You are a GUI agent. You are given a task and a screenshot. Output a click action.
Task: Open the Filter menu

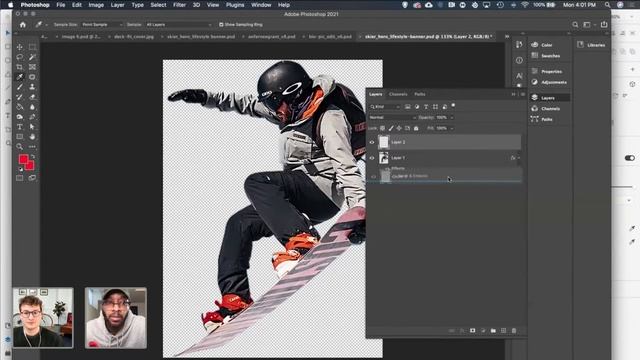pyautogui.click(x=179, y=5)
